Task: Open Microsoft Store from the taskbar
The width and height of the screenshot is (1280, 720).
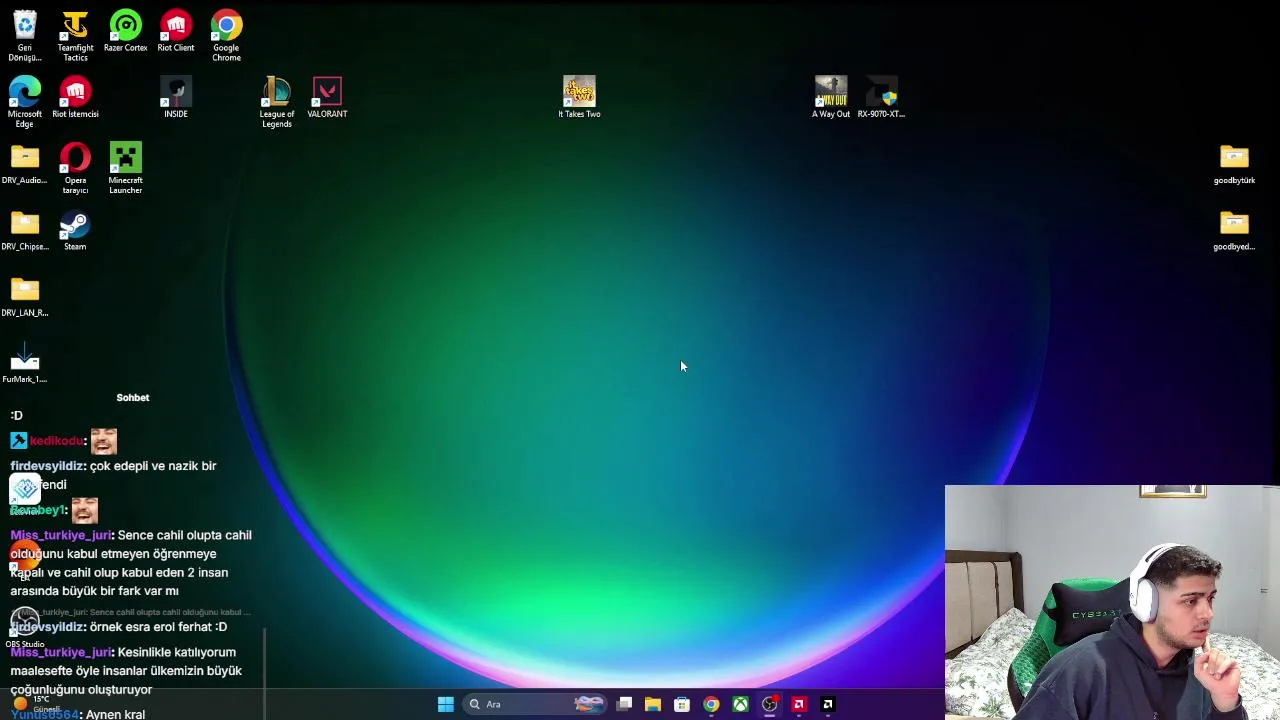Action: [682, 704]
